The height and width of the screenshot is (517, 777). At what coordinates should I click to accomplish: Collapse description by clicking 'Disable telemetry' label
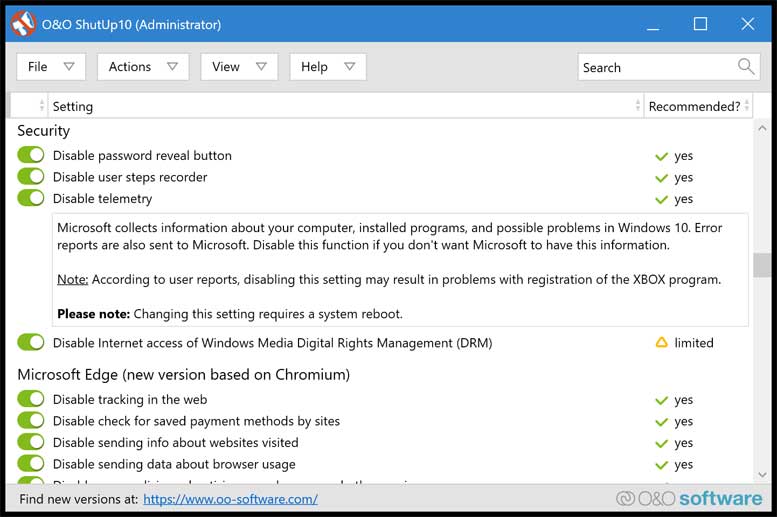click(x=103, y=198)
